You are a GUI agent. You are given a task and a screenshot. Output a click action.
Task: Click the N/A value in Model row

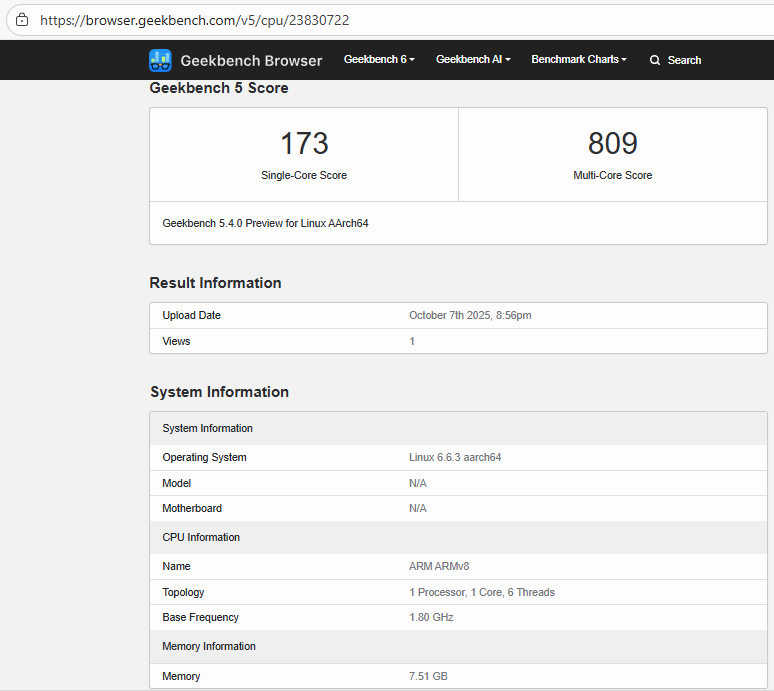(418, 483)
